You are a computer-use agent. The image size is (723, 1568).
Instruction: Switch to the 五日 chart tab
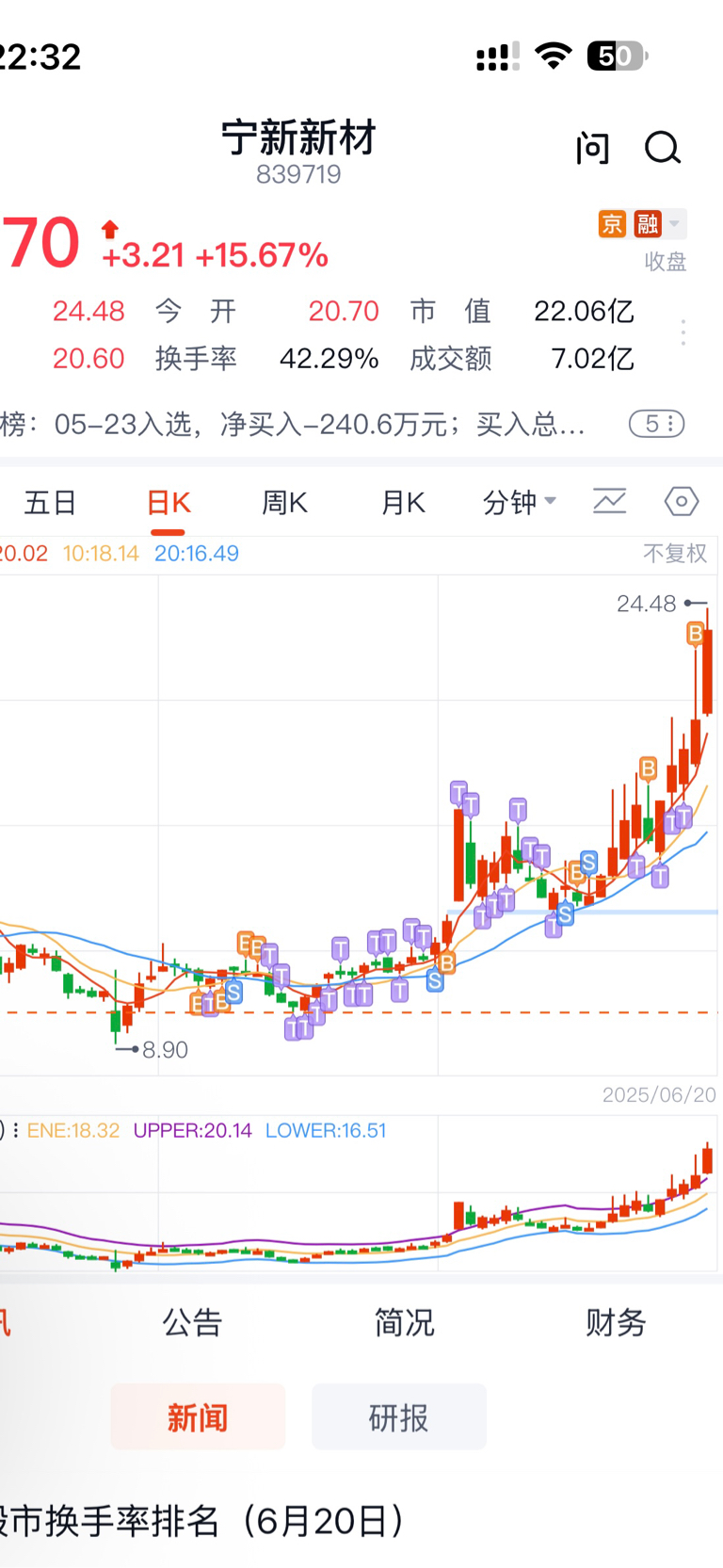[x=50, y=503]
